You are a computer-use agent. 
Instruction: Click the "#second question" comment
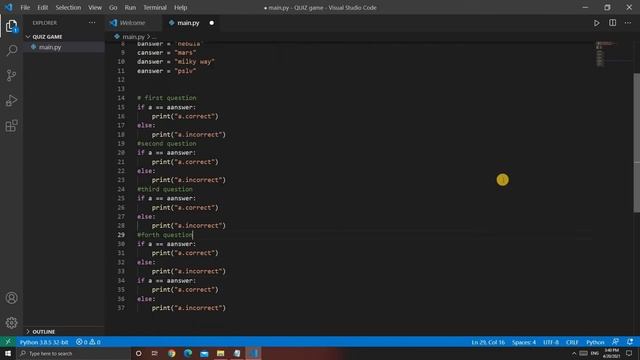click(x=167, y=144)
